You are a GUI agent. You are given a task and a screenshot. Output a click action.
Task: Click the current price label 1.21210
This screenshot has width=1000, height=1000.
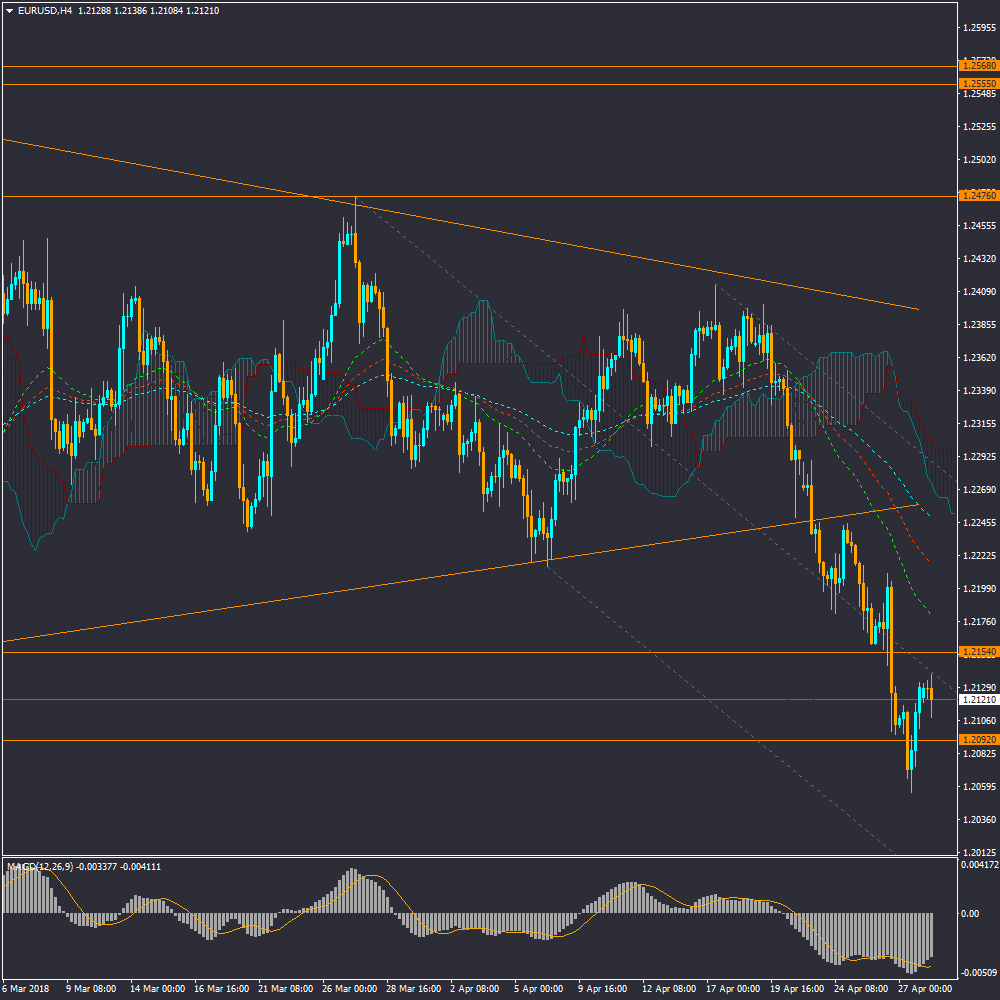(975, 700)
